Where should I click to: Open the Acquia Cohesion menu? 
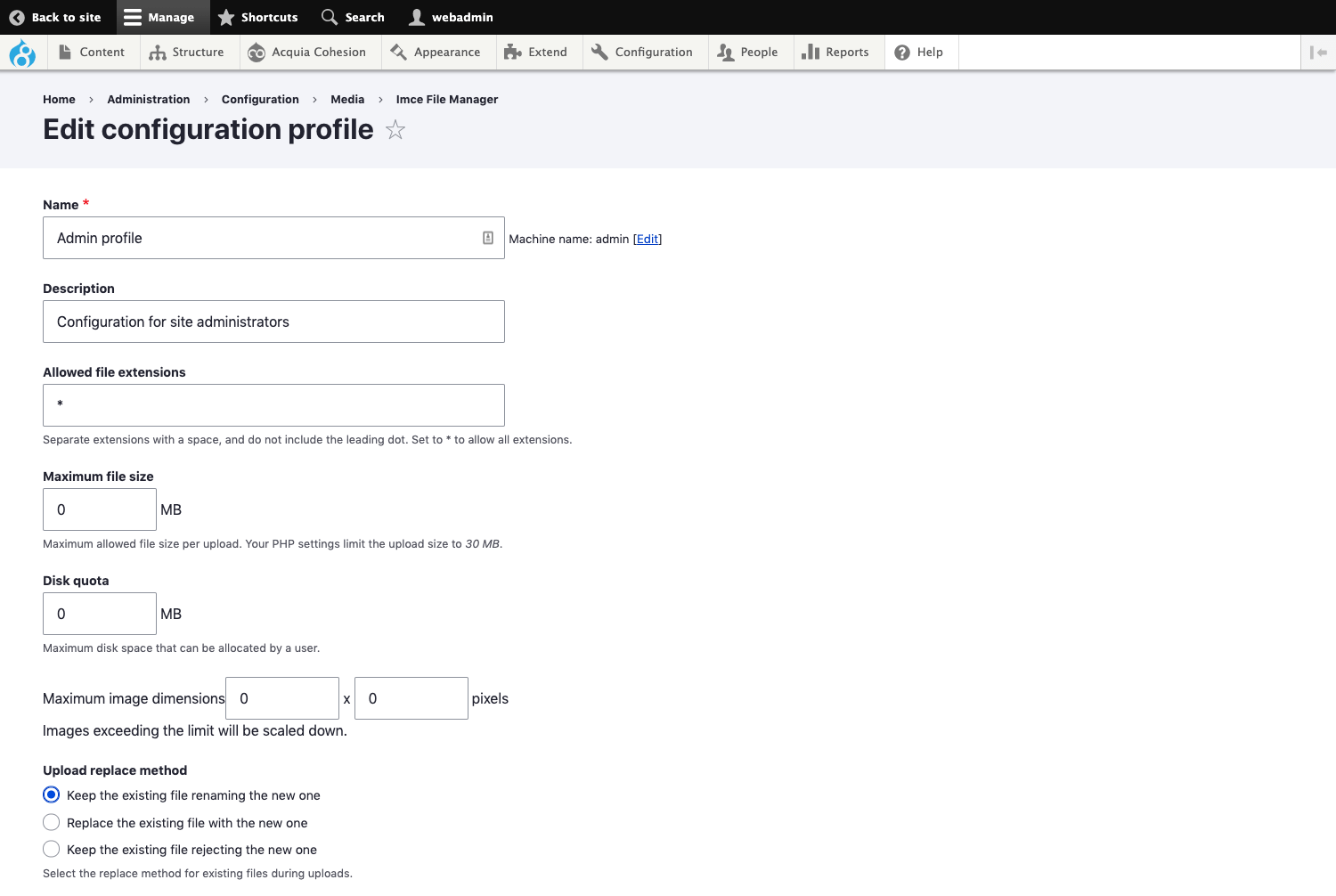[x=307, y=53]
